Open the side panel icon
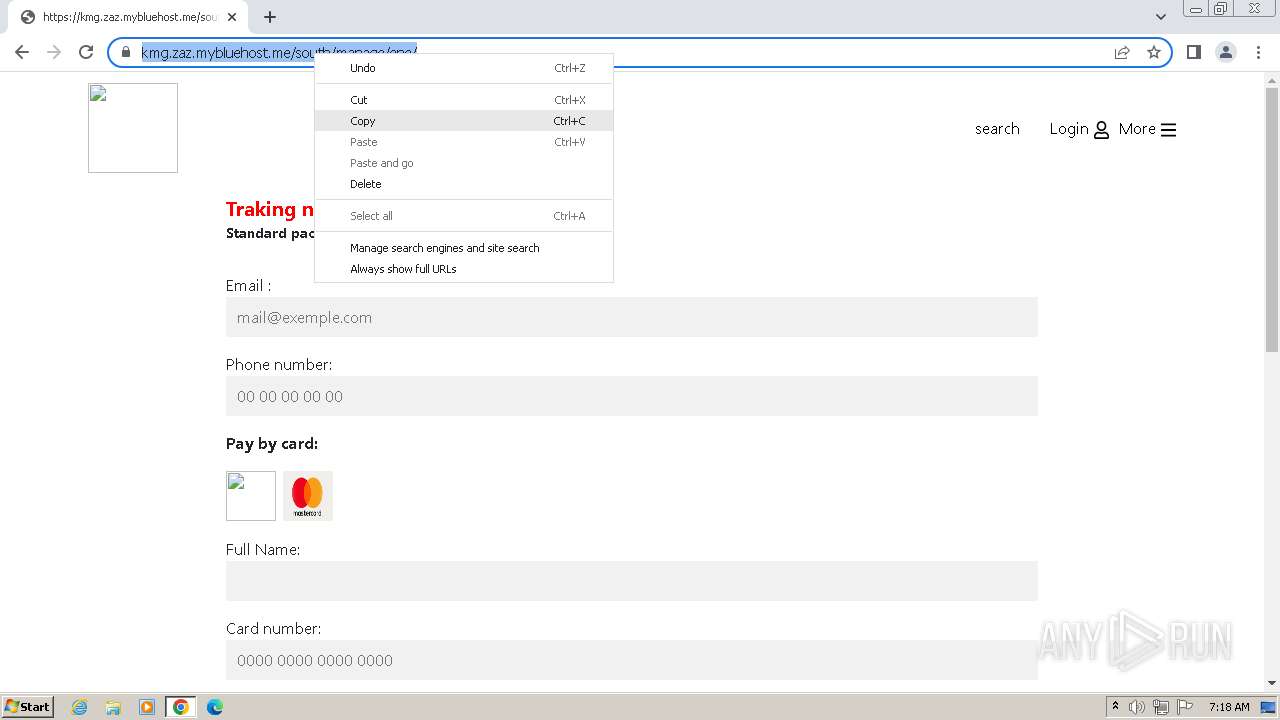The width and height of the screenshot is (1280, 720). coord(1194,52)
